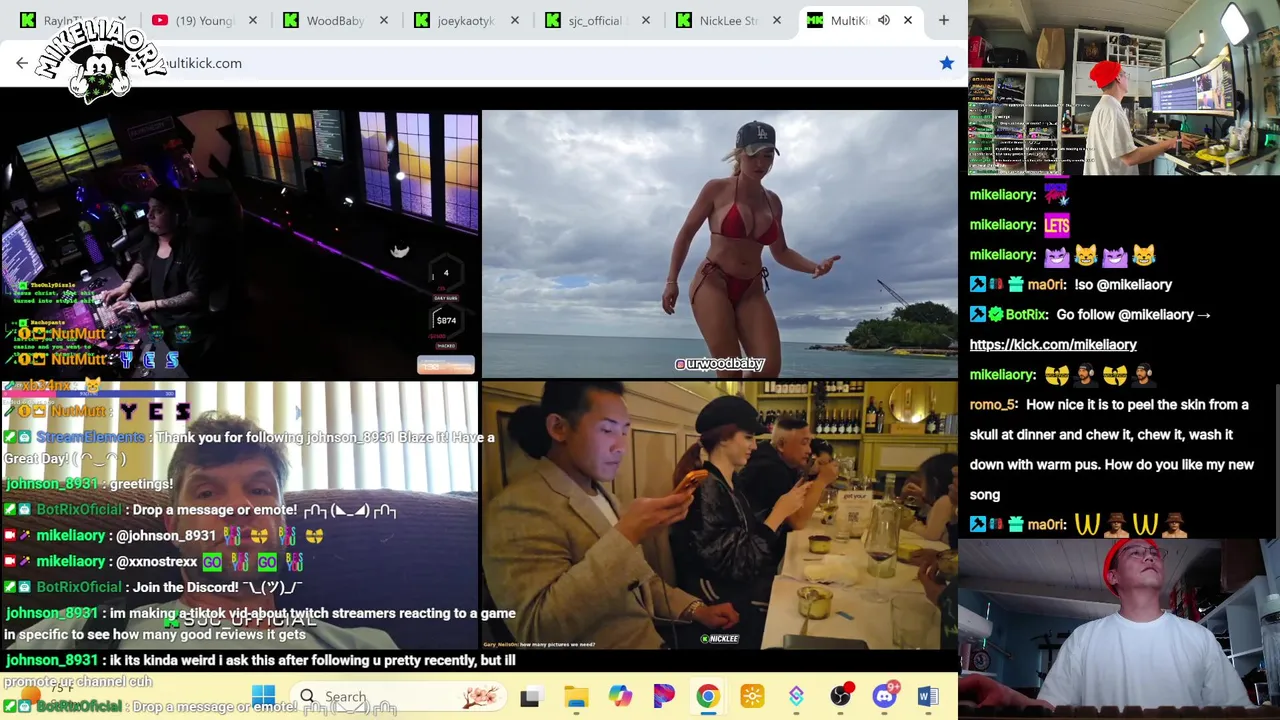Launch Microsoft Copilot from the taskbar
This screenshot has width=1280, height=720.
click(x=620, y=697)
